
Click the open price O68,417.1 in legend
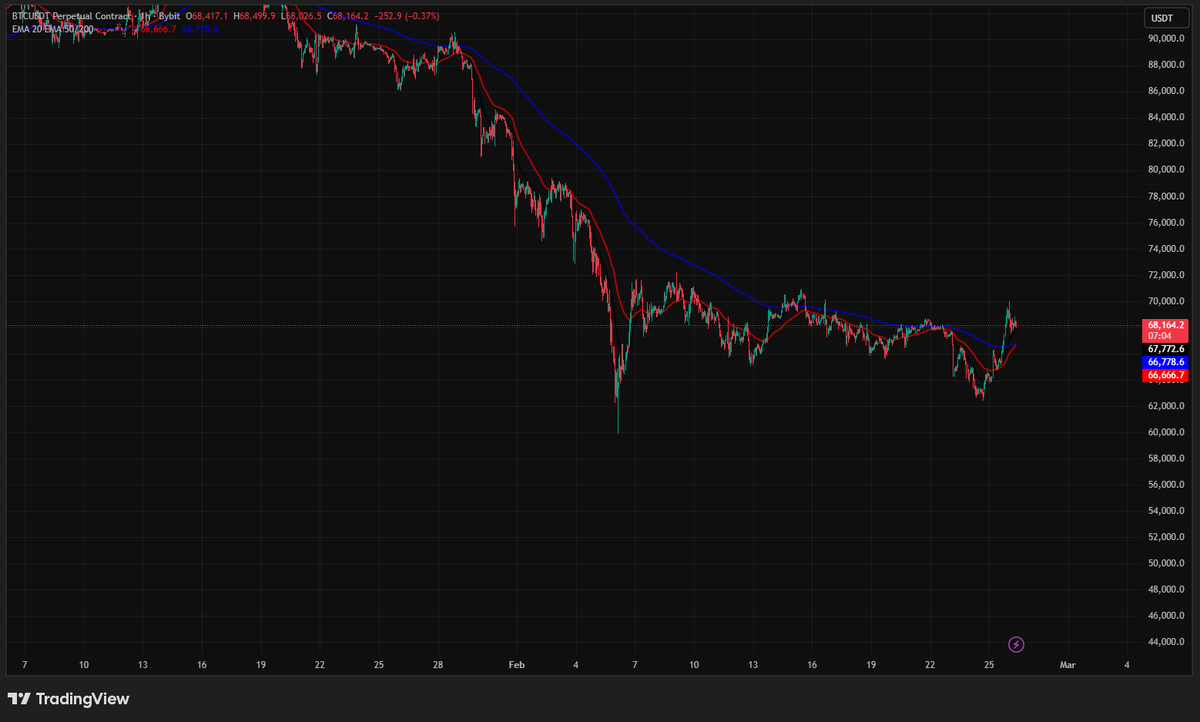tap(207, 17)
